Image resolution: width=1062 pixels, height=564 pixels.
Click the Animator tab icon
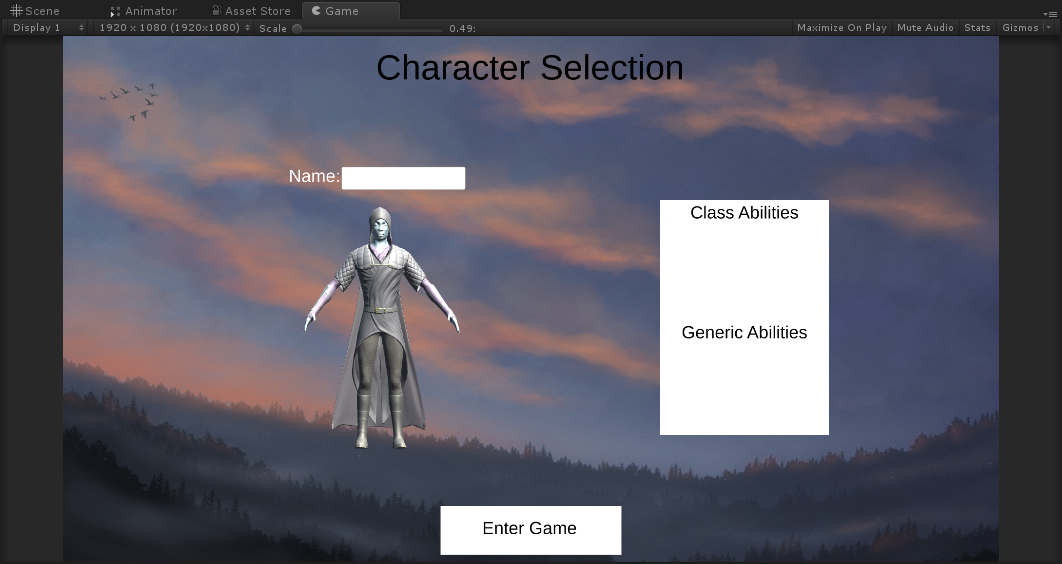coord(115,11)
